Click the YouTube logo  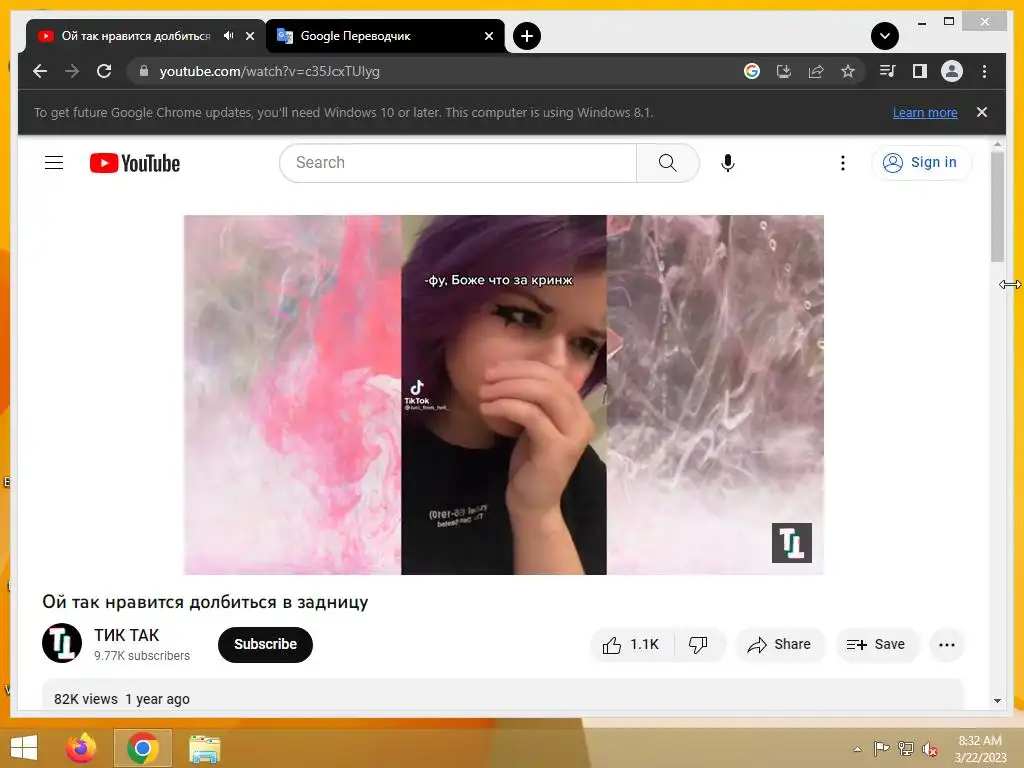(135, 163)
